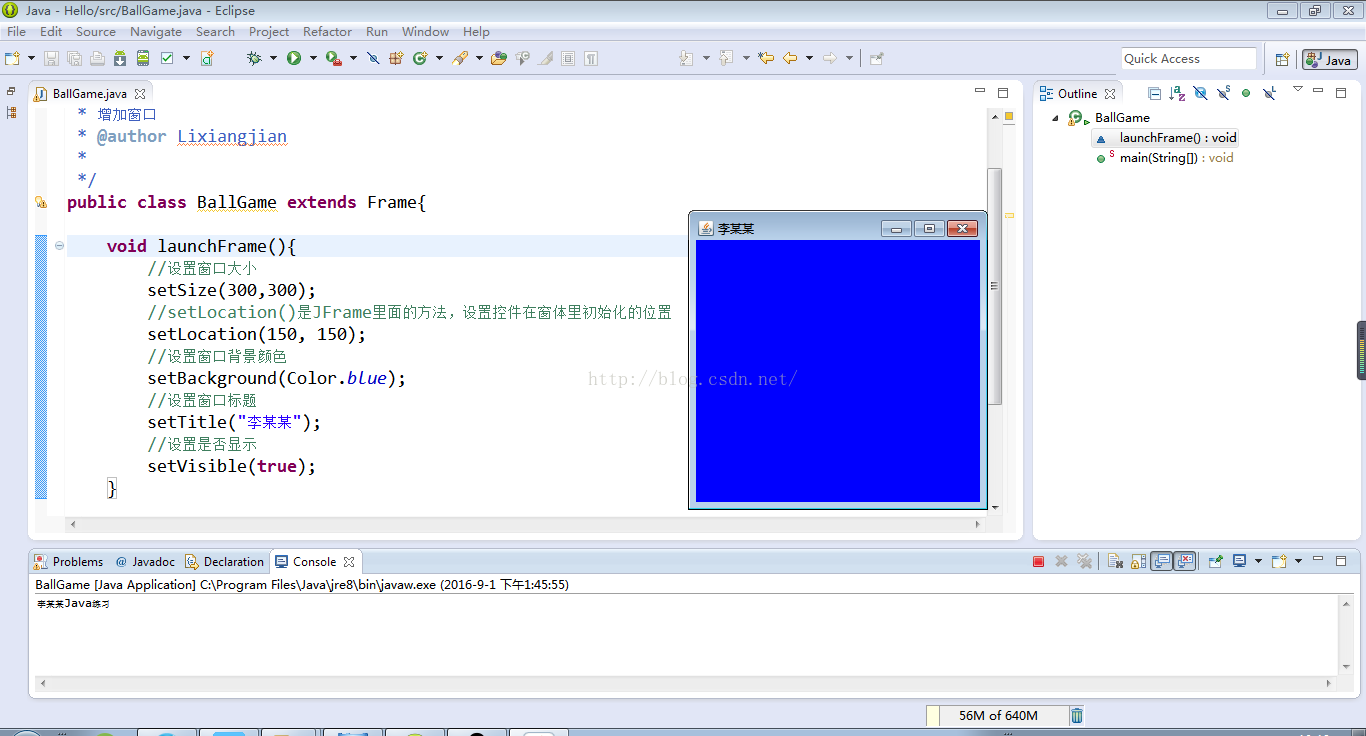Toggle Show Console When Standard Error Changes
This screenshot has height=736, width=1366.
pos(1186,561)
